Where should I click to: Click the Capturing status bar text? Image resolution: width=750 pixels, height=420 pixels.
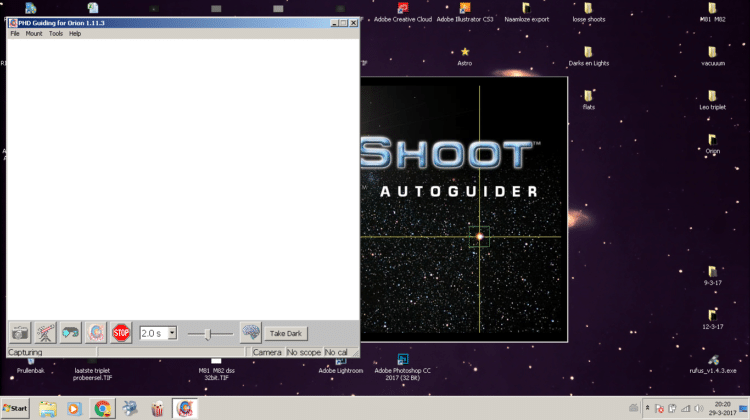click(x=25, y=353)
